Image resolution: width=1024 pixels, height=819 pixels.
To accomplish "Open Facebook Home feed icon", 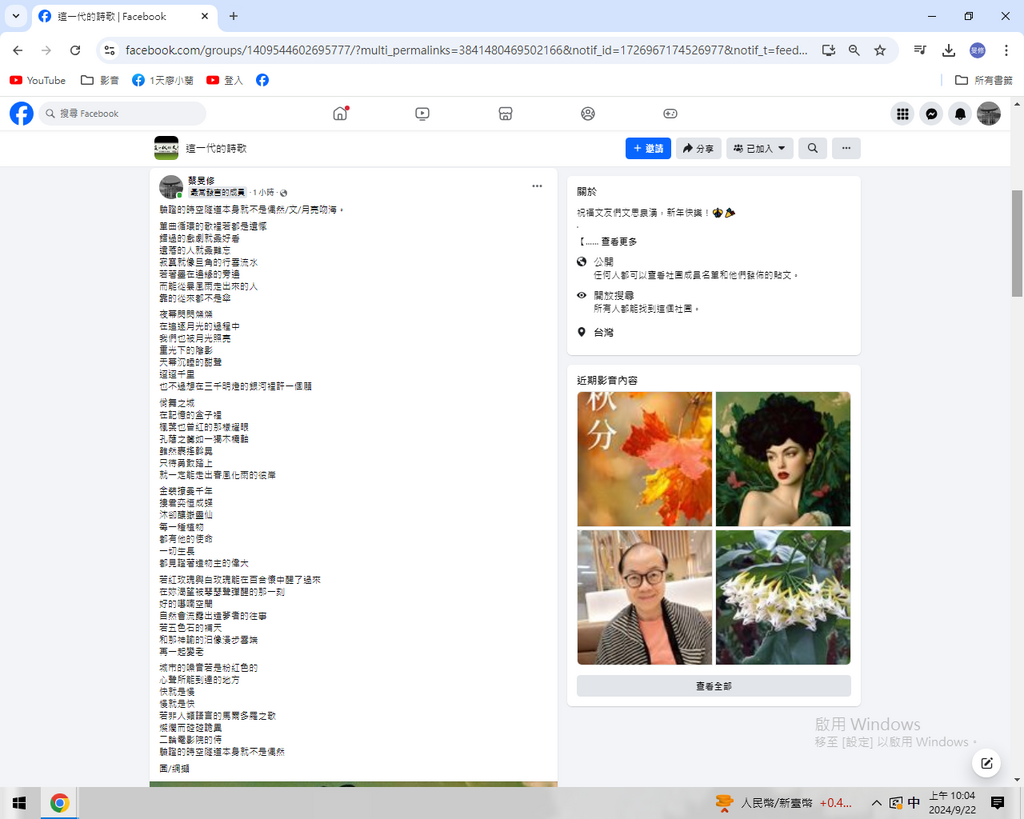I will click(340, 114).
